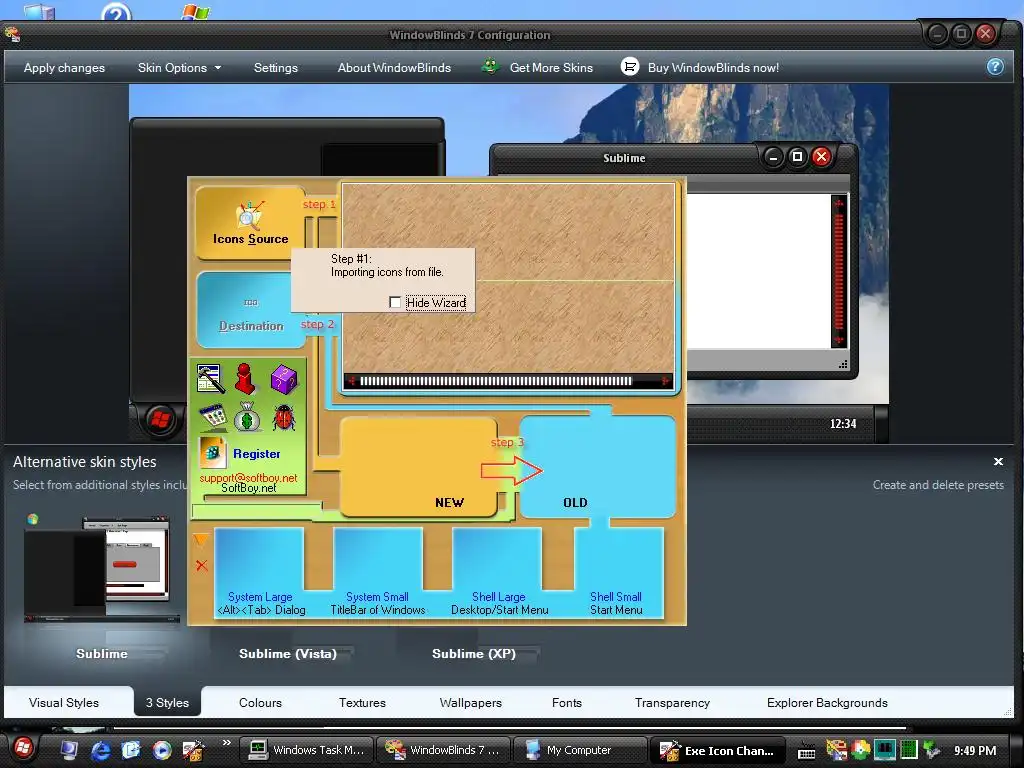Click the step 3 red arrow button
This screenshot has height=768, width=1024.
coord(511,470)
